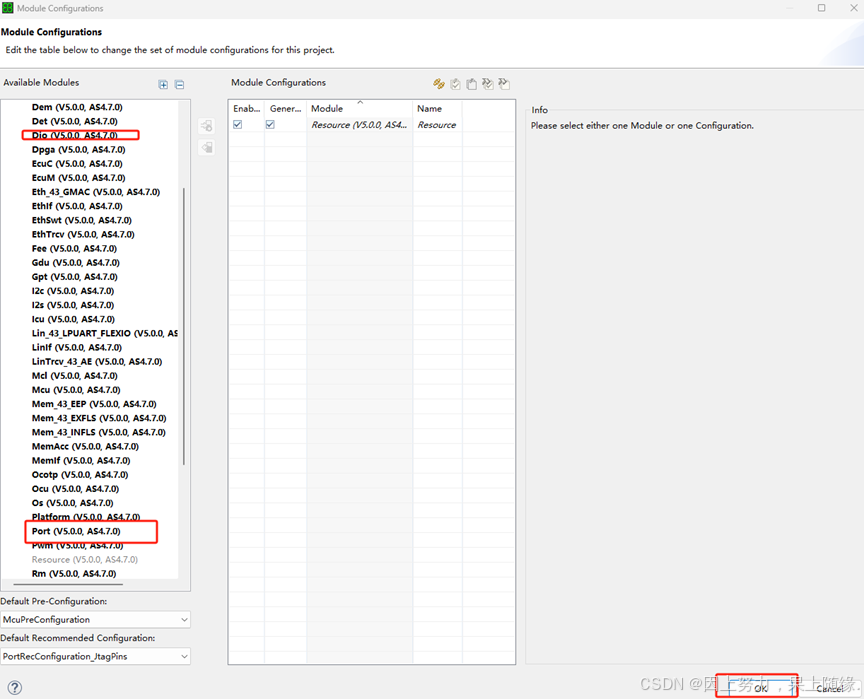Click the double-arrow checkmark clipboard toolbar icon
This screenshot has height=699, width=864.
488,84
